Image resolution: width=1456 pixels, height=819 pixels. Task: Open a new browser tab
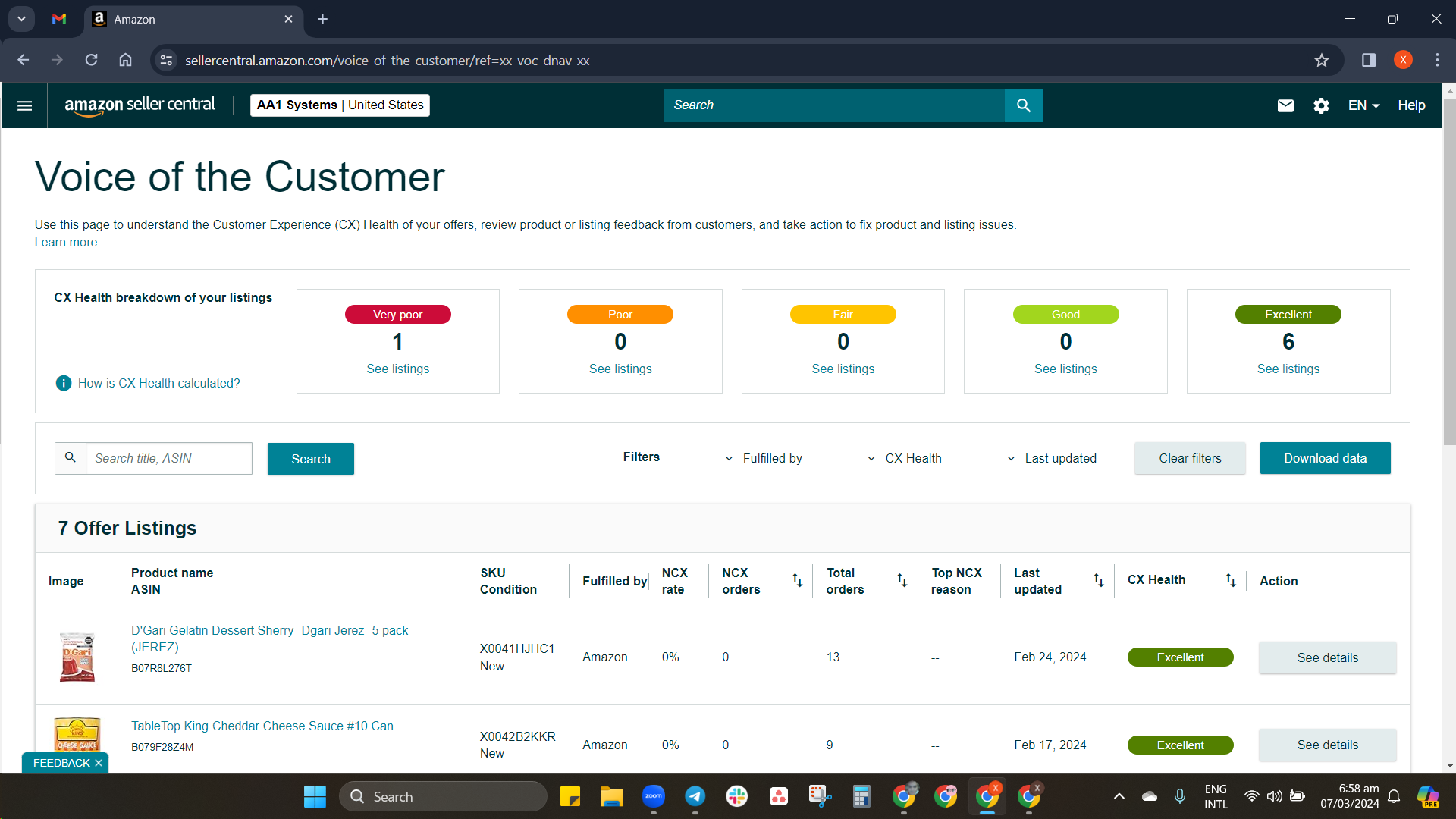coord(322,19)
